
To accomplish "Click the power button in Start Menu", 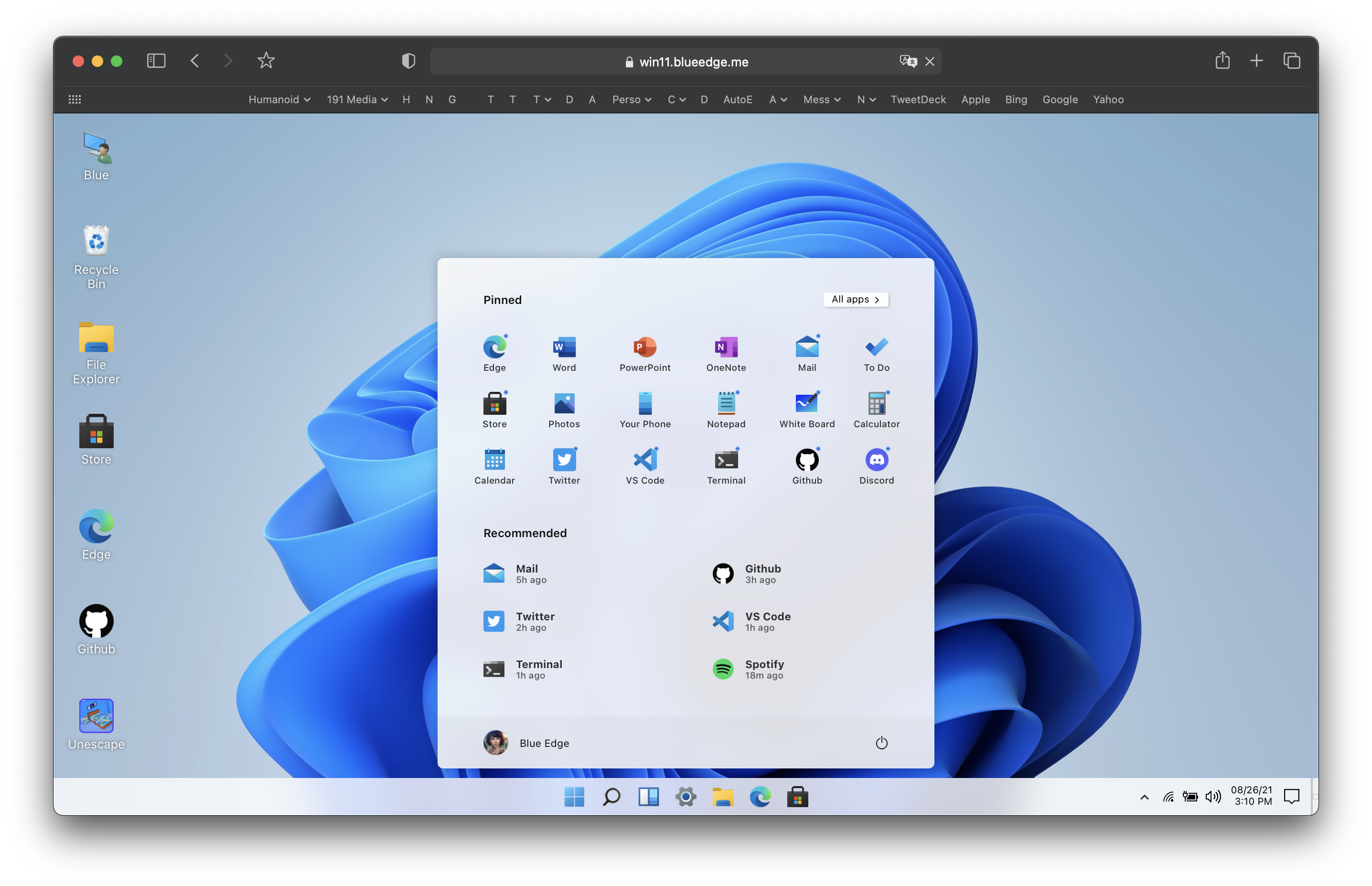I will [x=882, y=743].
